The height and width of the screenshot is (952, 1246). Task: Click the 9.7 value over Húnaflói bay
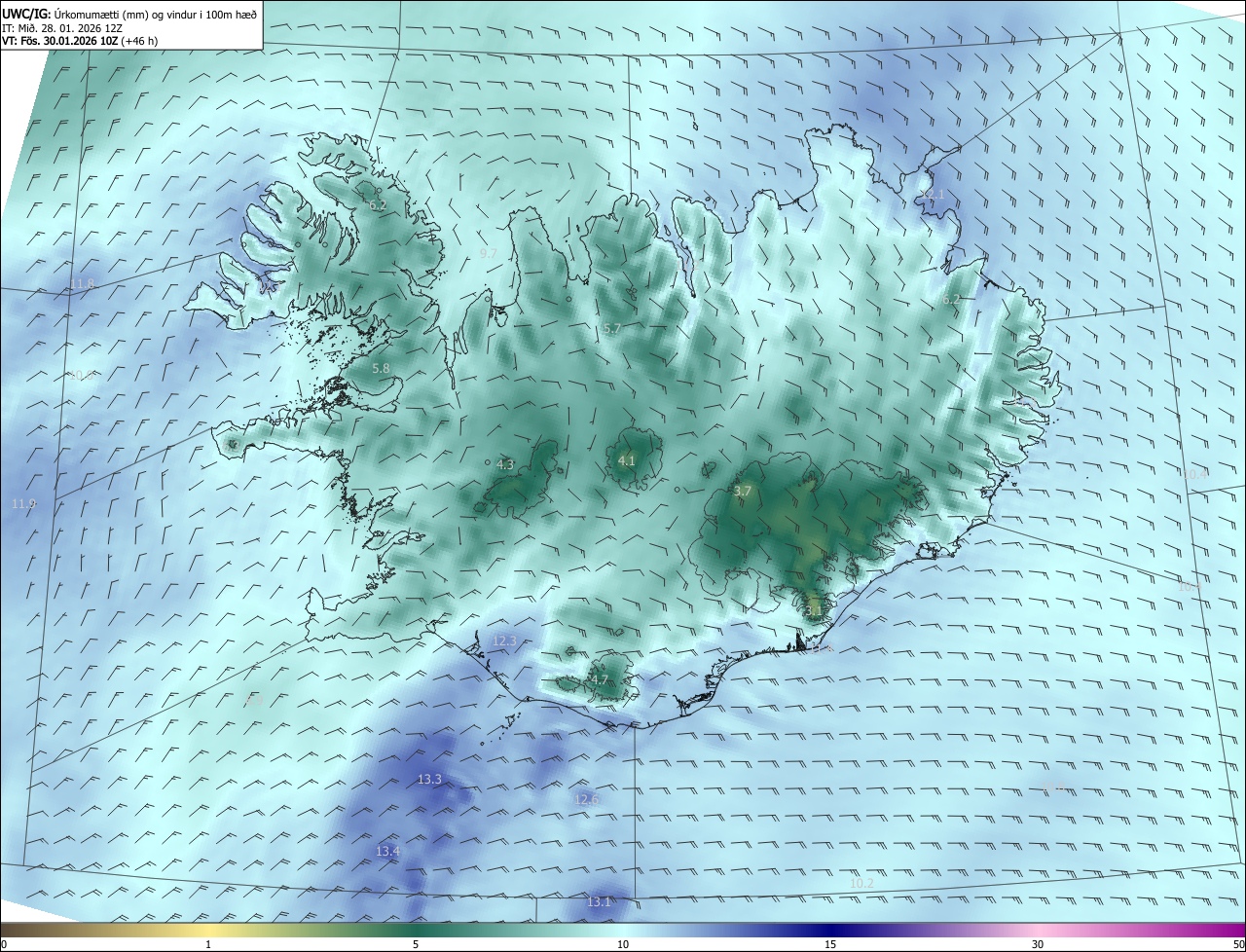(489, 253)
